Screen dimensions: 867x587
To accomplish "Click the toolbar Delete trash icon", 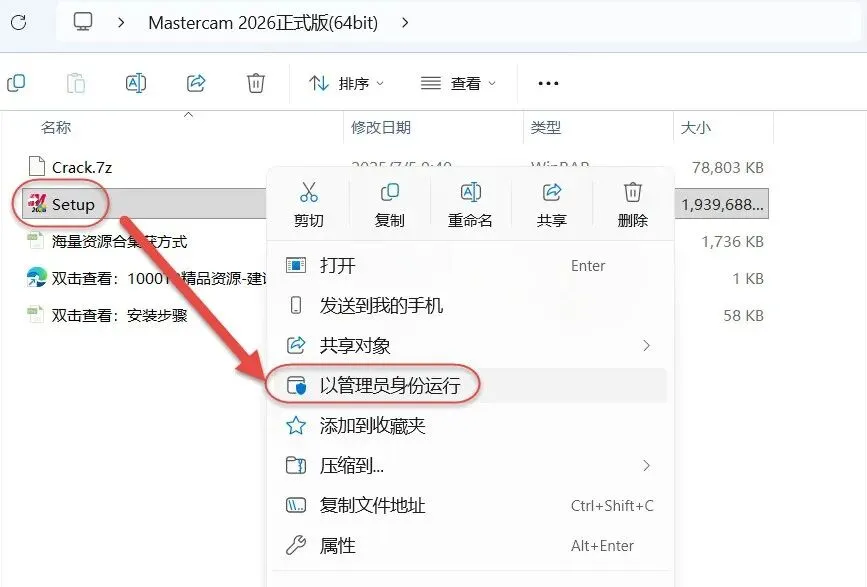I will (255, 83).
